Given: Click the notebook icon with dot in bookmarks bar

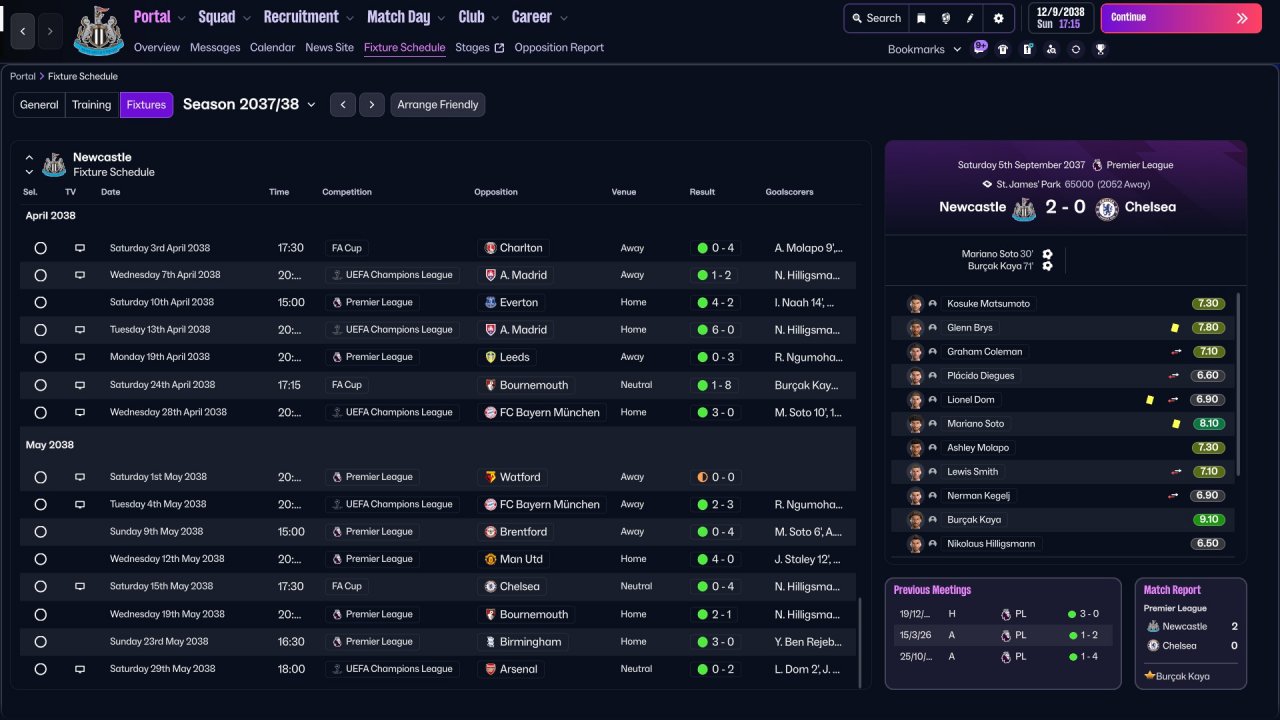Looking at the screenshot, I should pyautogui.click(x=1027, y=49).
